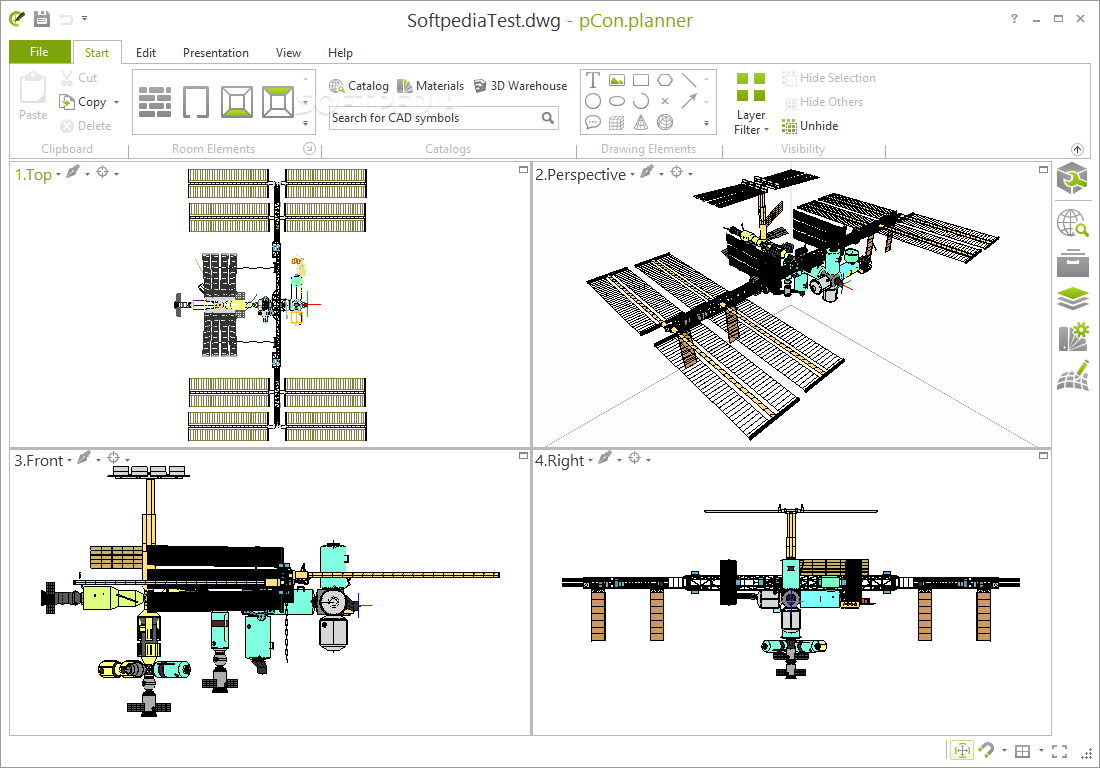Open the object tools cube sidebar icon
The height and width of the screenshot is (768, 1100).
point(1073,178)
